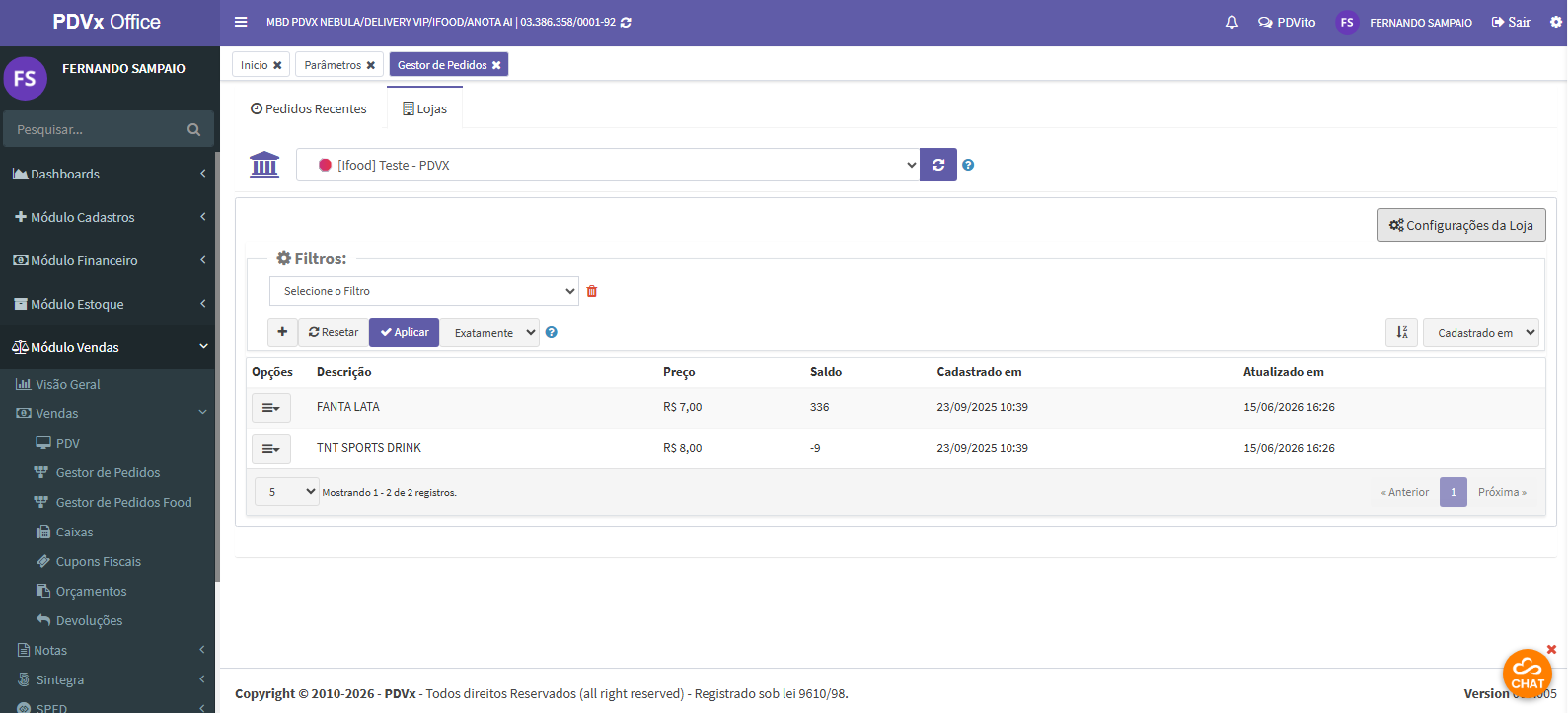1568x714 pixels.
Task: Expand Módulo Financeiro in sidebar
Action: tap(109, 260)
